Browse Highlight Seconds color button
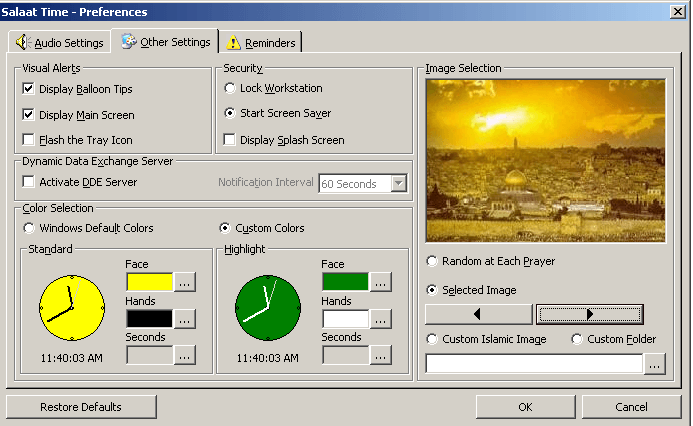Image resolution: width=693 pixels, height=426 pixels. [x=381, y=355]
